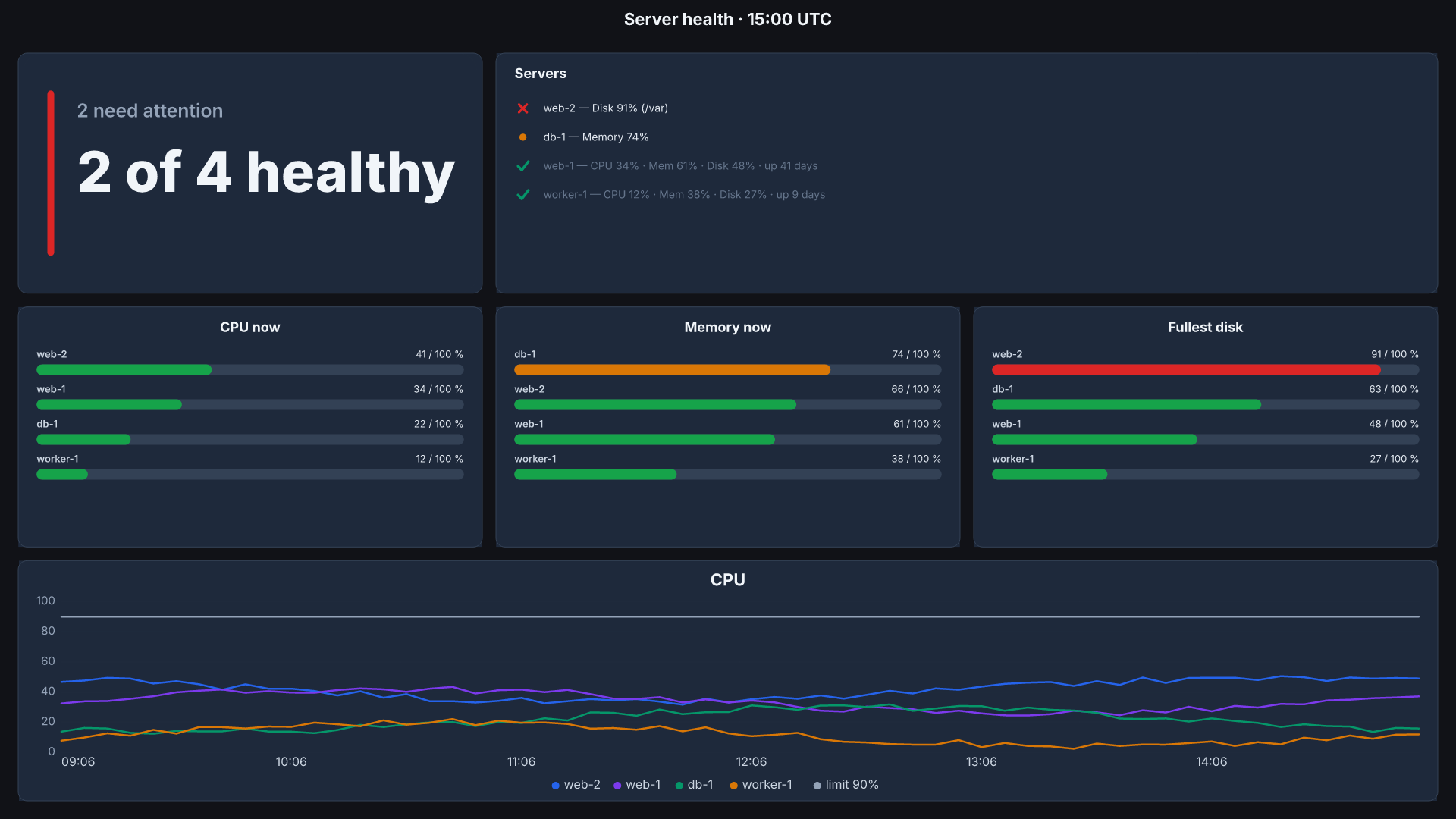Click the 'Memory now' panel title
The height and width of the screenshot is (819, 1456).
point(728,328)
